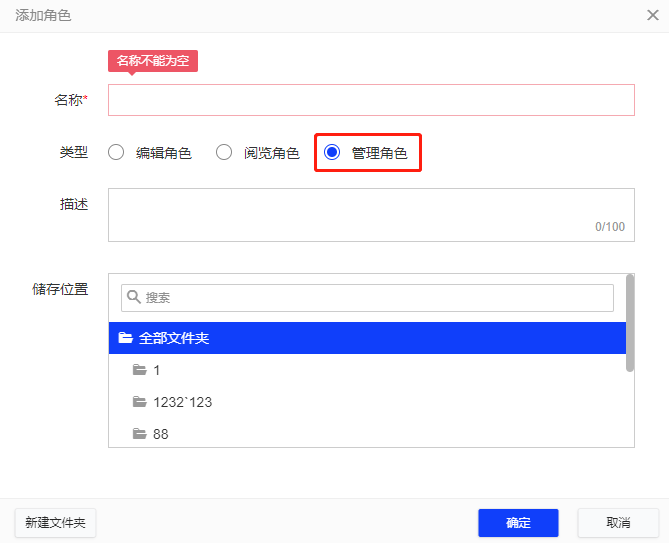Choose folder 88 as storage location
The height and width of the screenshot is (543, 669).
[160, 434]
